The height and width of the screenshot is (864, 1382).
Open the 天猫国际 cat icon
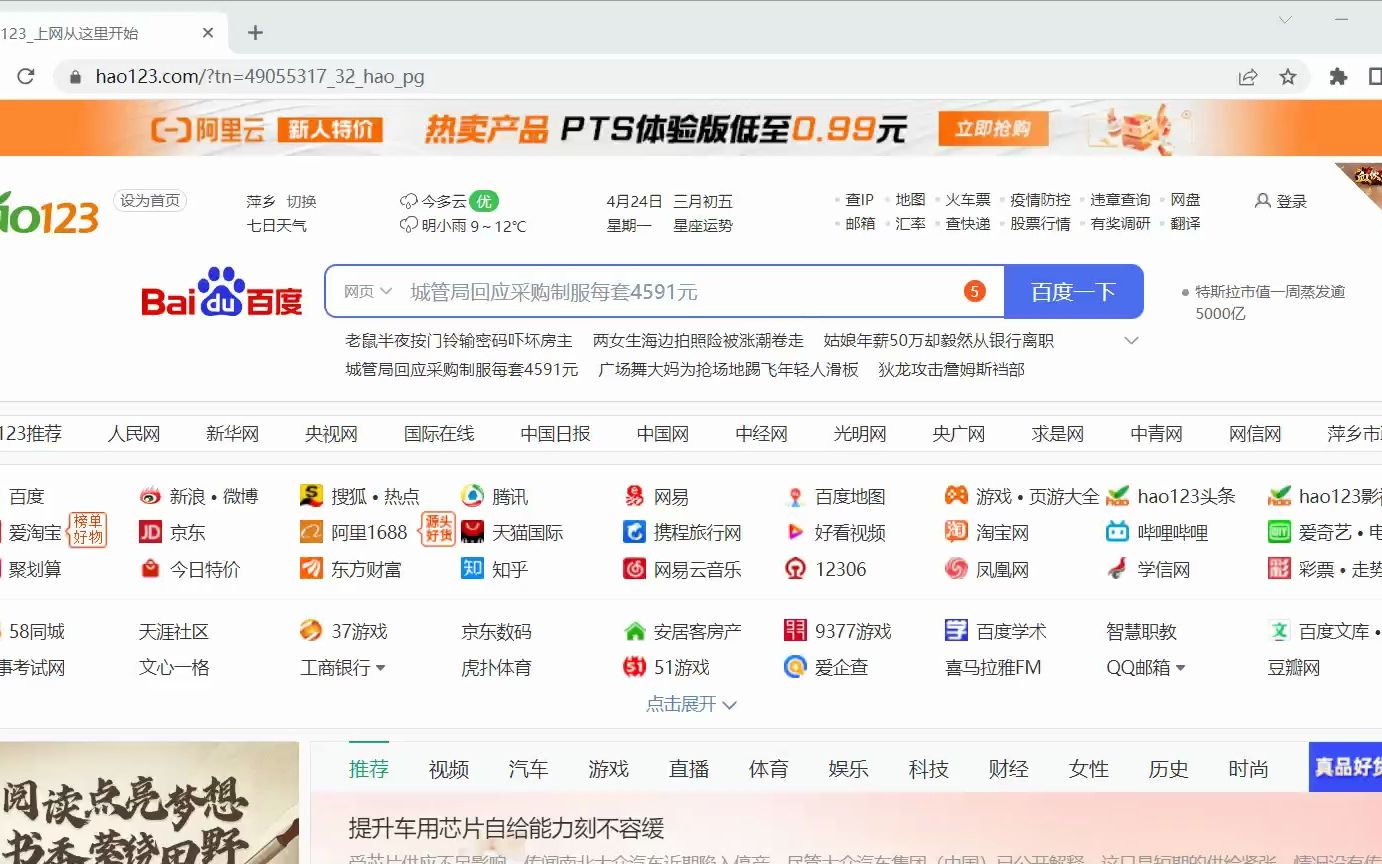472,532
